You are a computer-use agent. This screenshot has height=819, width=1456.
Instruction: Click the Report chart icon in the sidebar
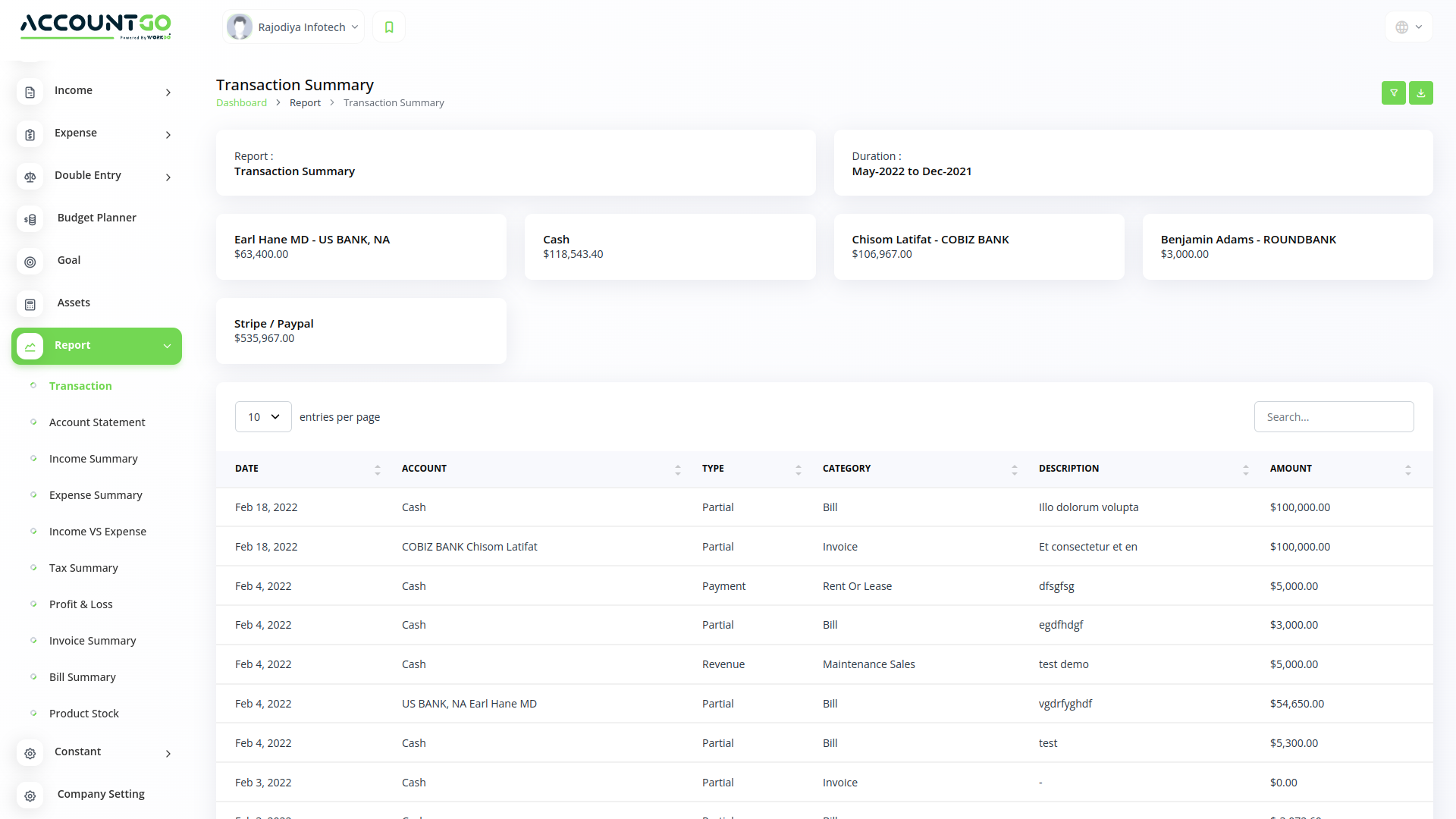tap(30, 346)
